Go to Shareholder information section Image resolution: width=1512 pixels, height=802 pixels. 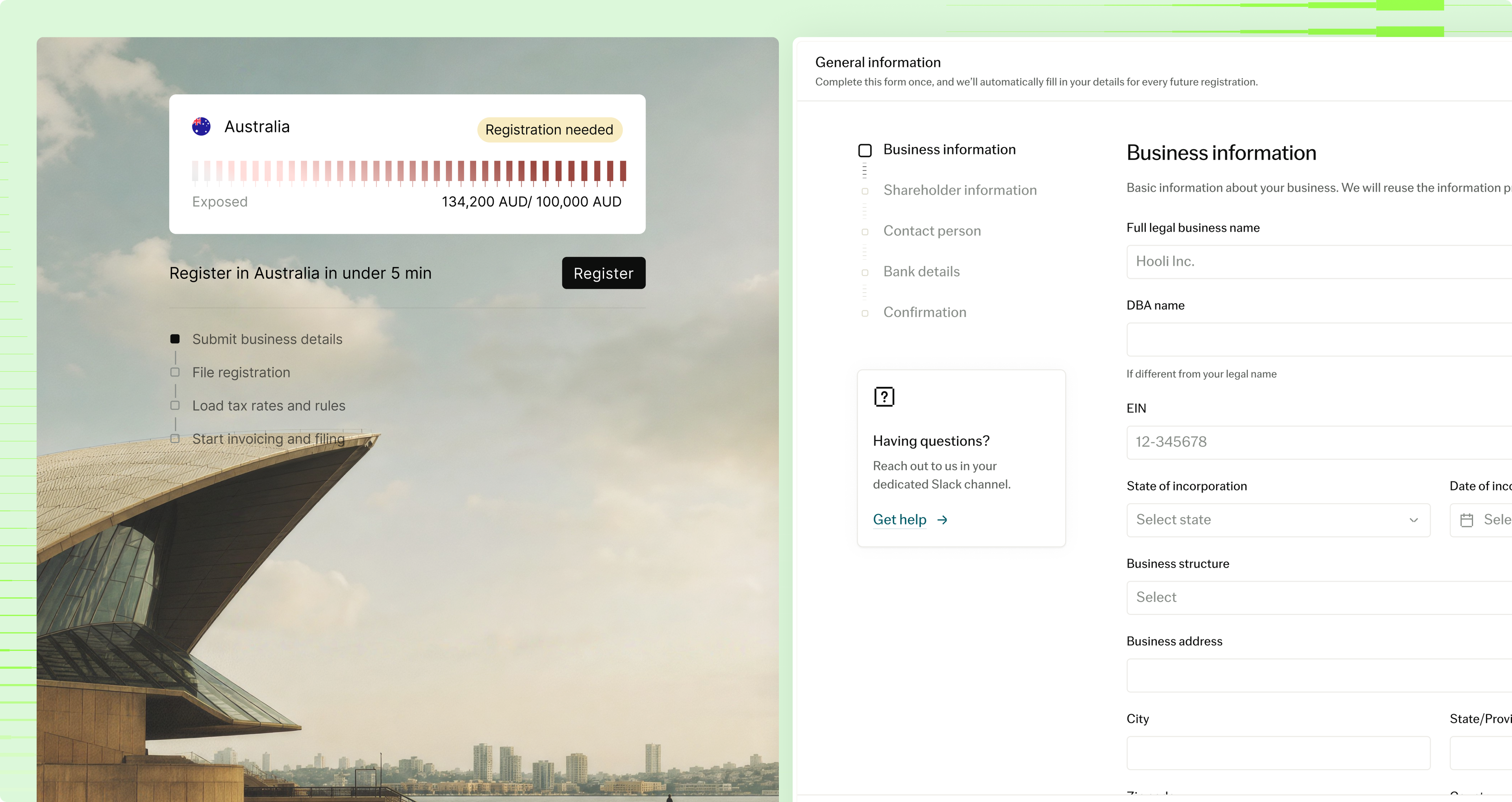(x=960, y=190)
